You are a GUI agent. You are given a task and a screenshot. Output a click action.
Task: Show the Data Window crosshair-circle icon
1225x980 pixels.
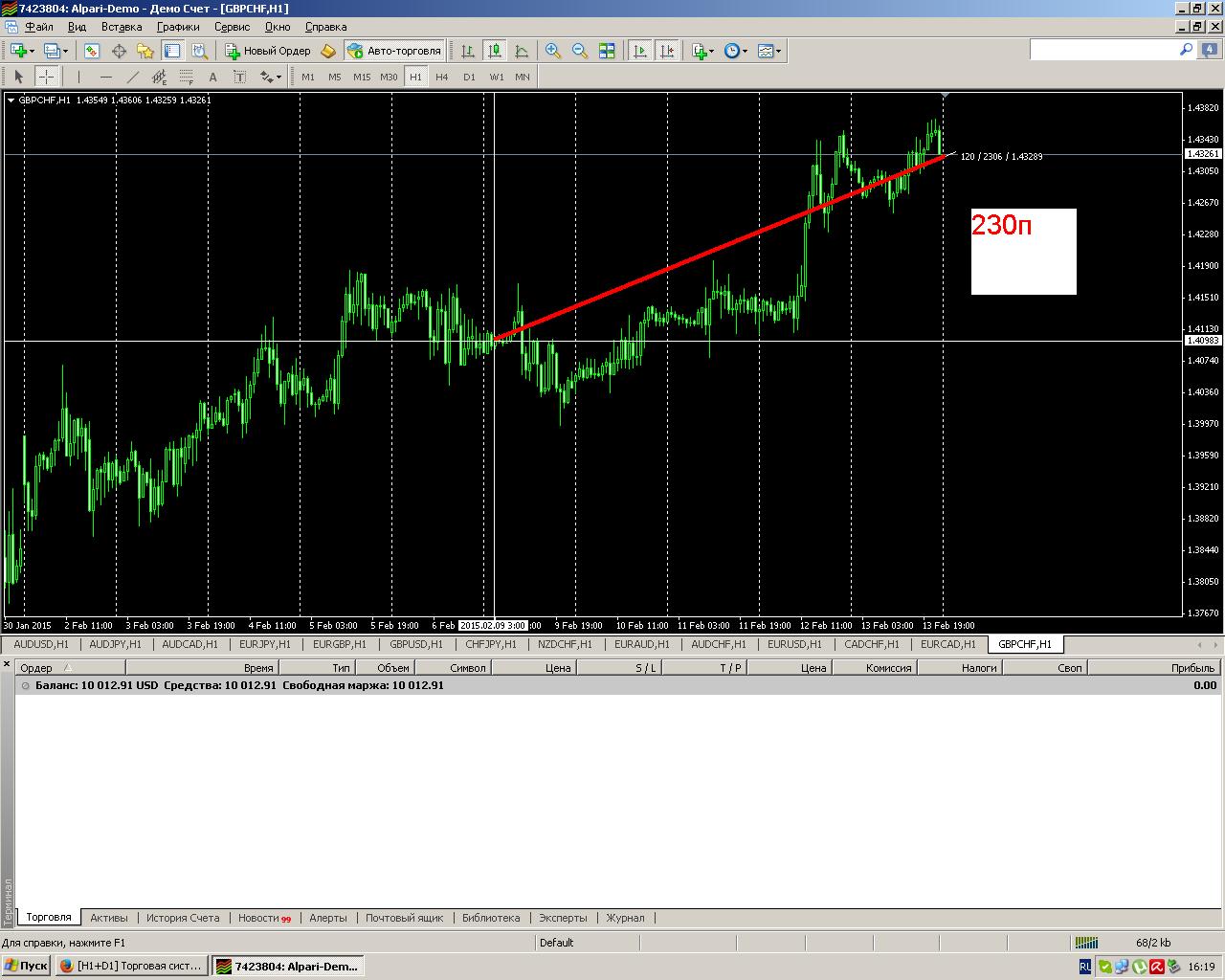click(x=119, y=51)
